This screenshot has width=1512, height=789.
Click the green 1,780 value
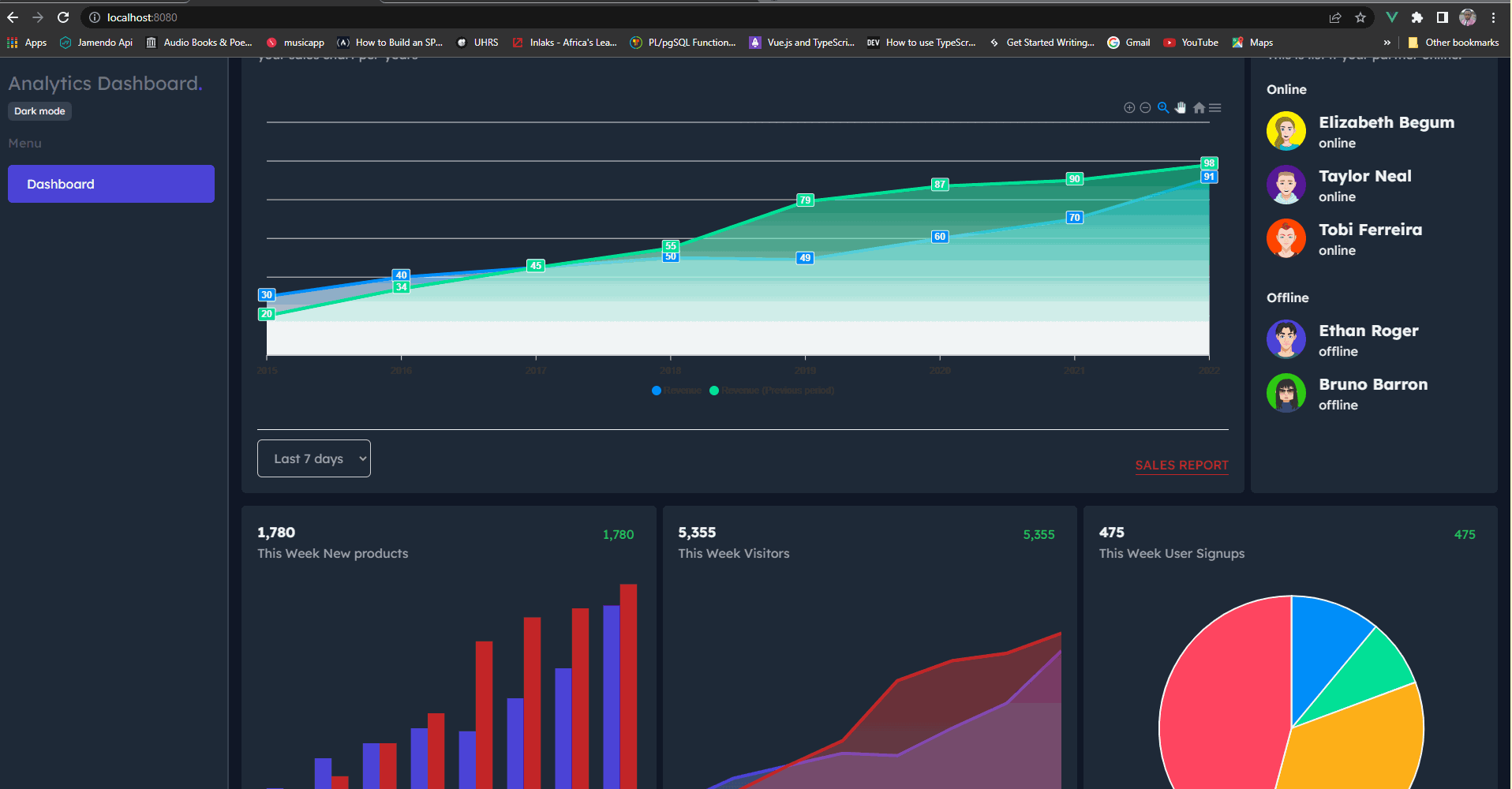(618, 535)
